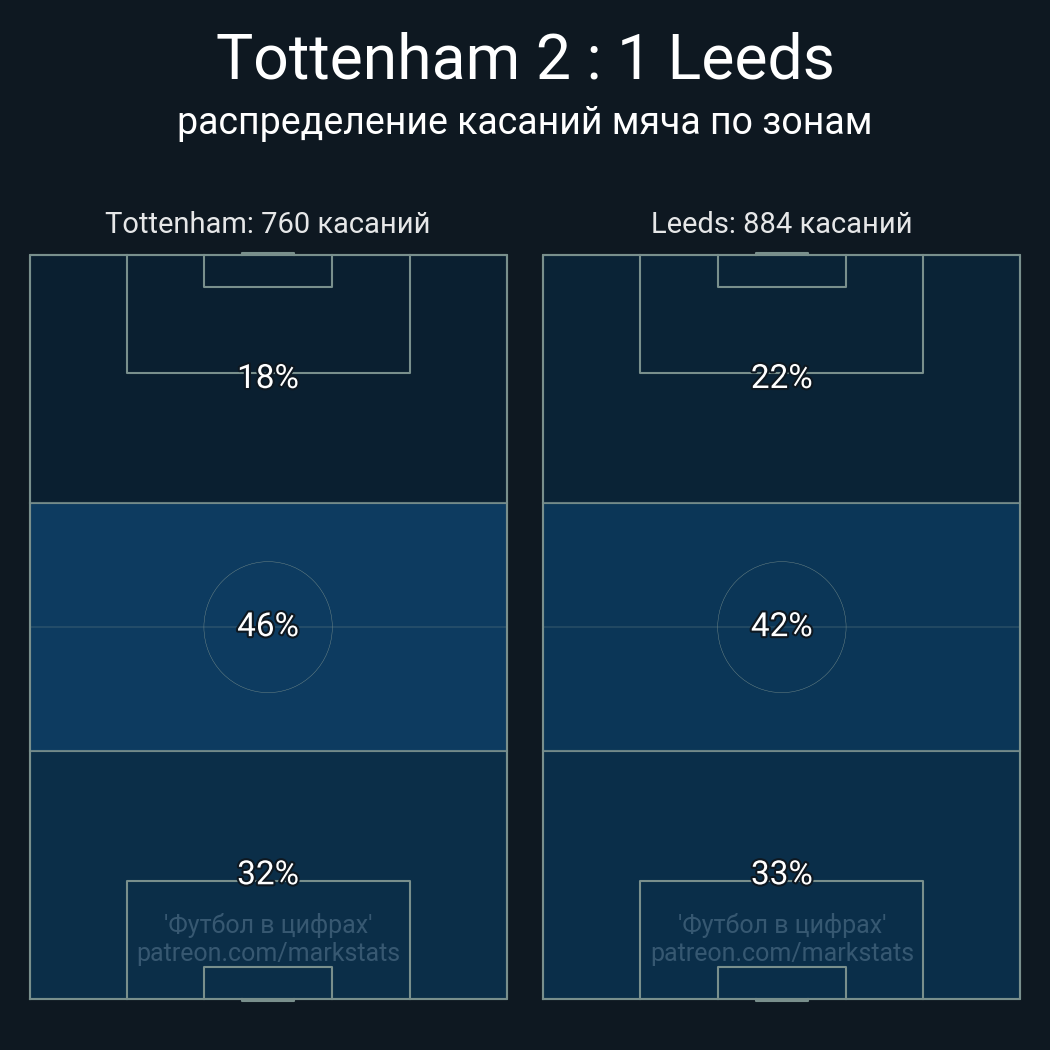Click Tottenham's 46% midfield zone value
Screen dimensions: 1050x1050
(x=268, y=625)
